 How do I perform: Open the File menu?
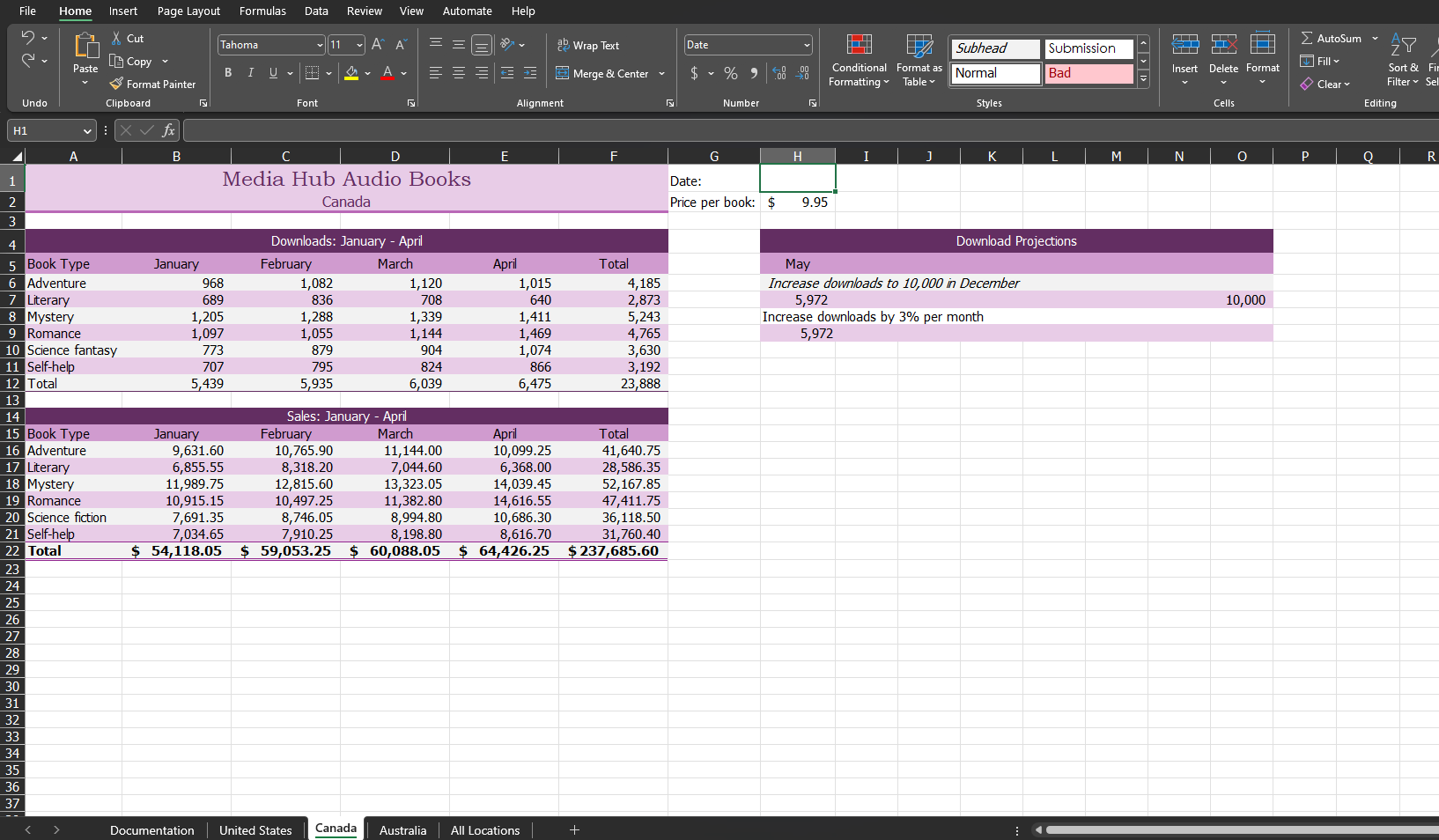click(27, 11)
